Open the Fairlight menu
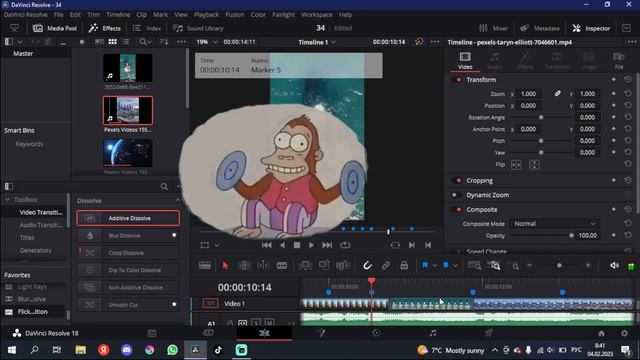 tap(283, 15)
